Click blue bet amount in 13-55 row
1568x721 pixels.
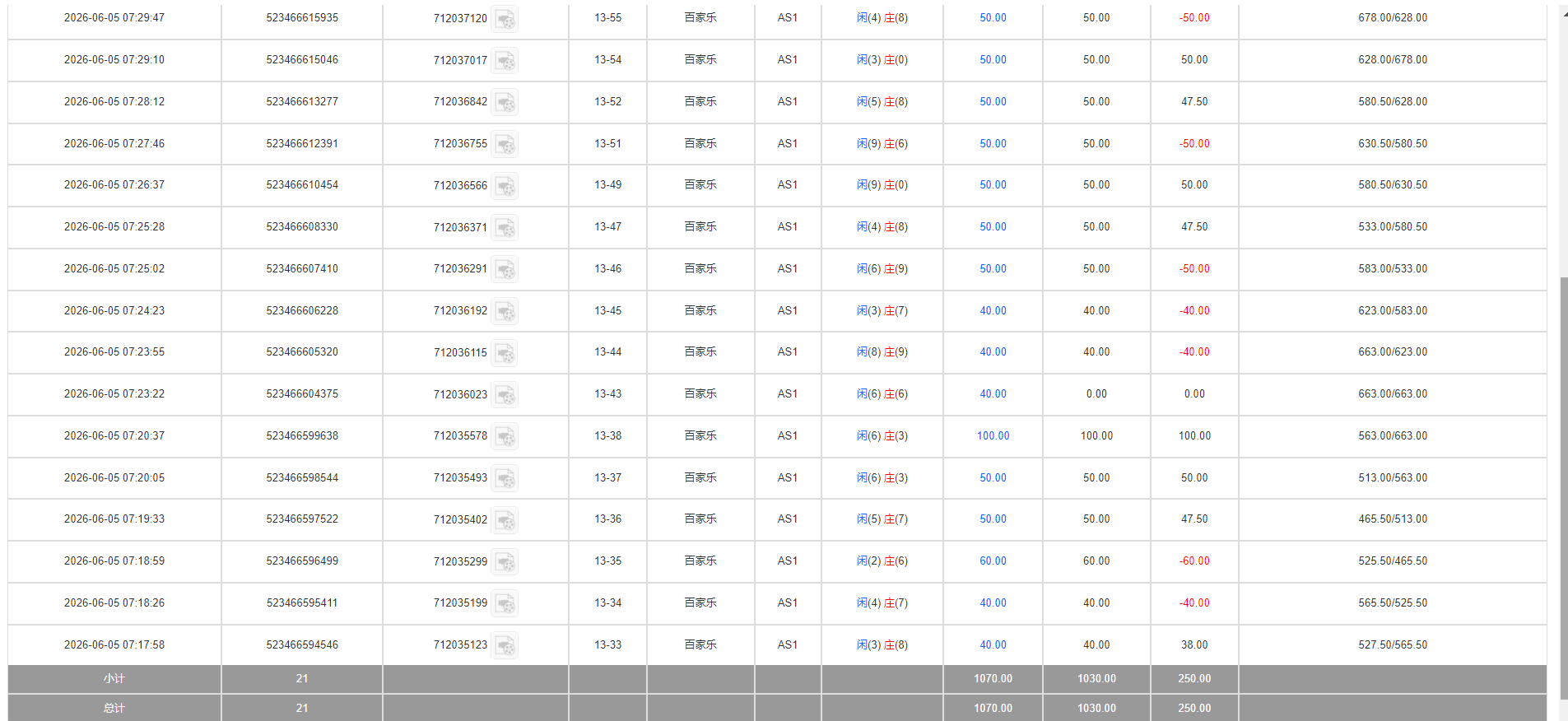coord(993,17)
